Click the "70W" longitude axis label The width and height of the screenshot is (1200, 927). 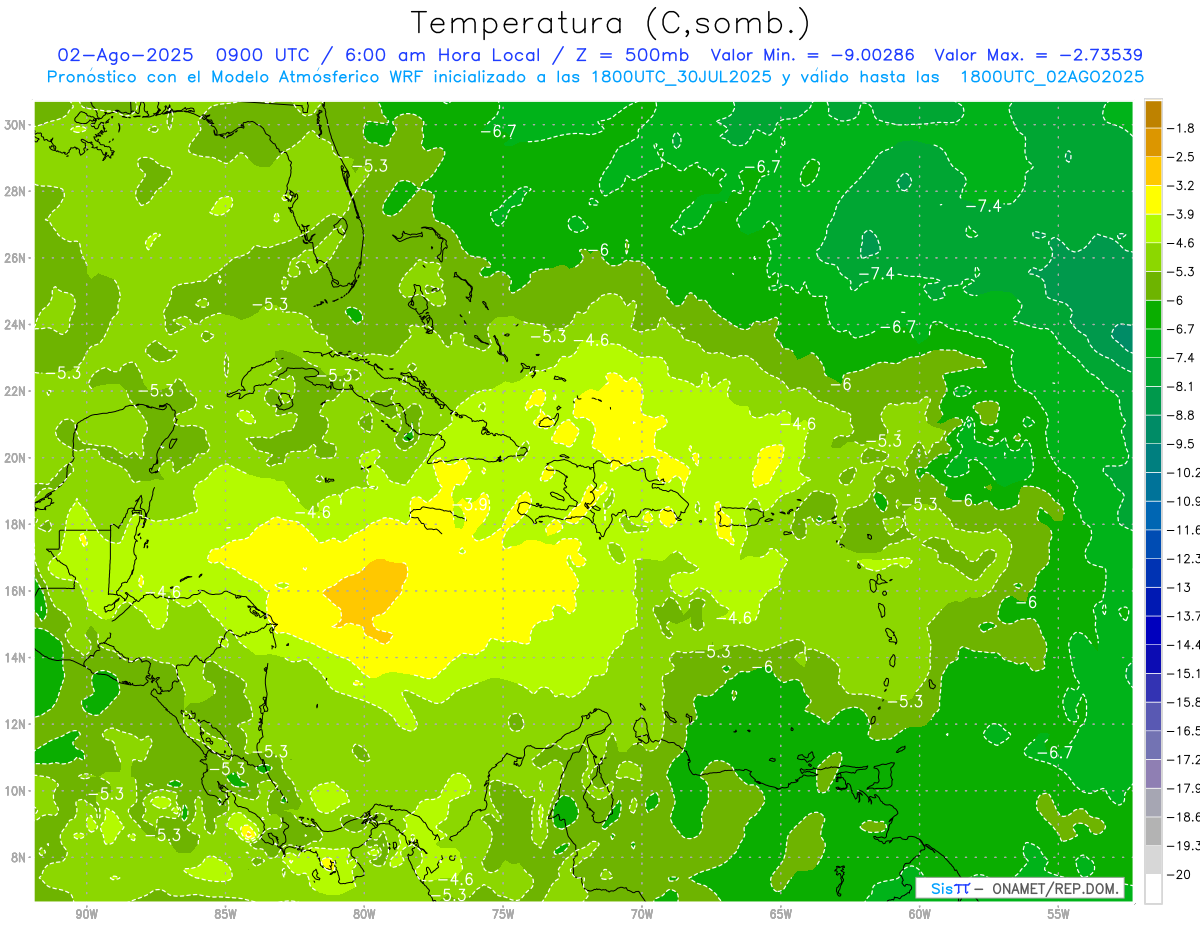pos(642,915)
